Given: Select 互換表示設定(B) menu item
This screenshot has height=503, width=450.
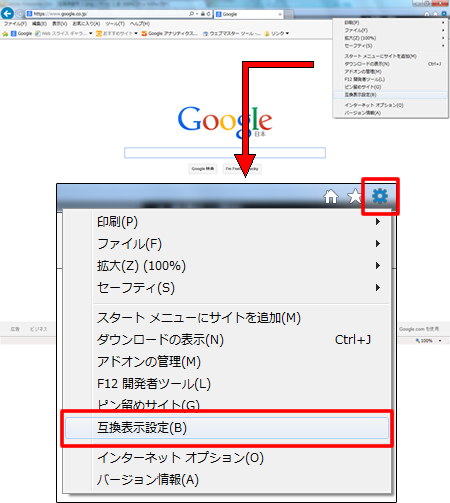Looking at the screenshot, I should [227, 428].
